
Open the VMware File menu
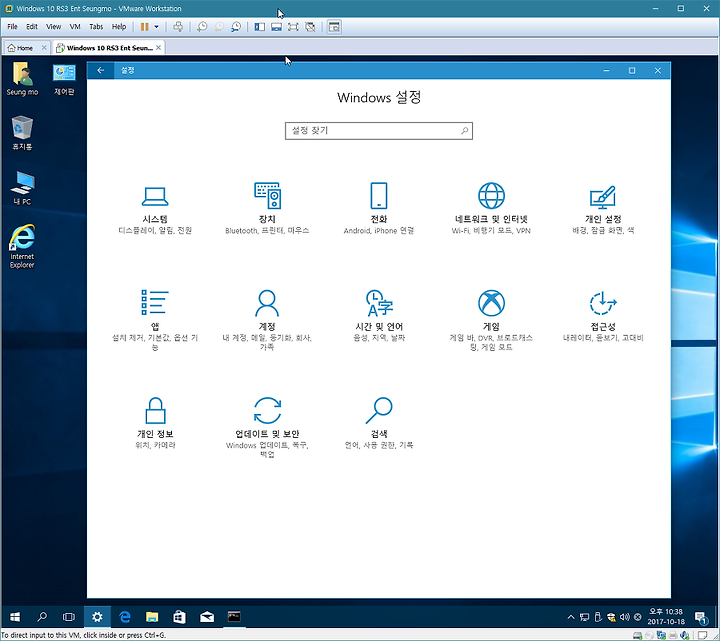(12, 27)
